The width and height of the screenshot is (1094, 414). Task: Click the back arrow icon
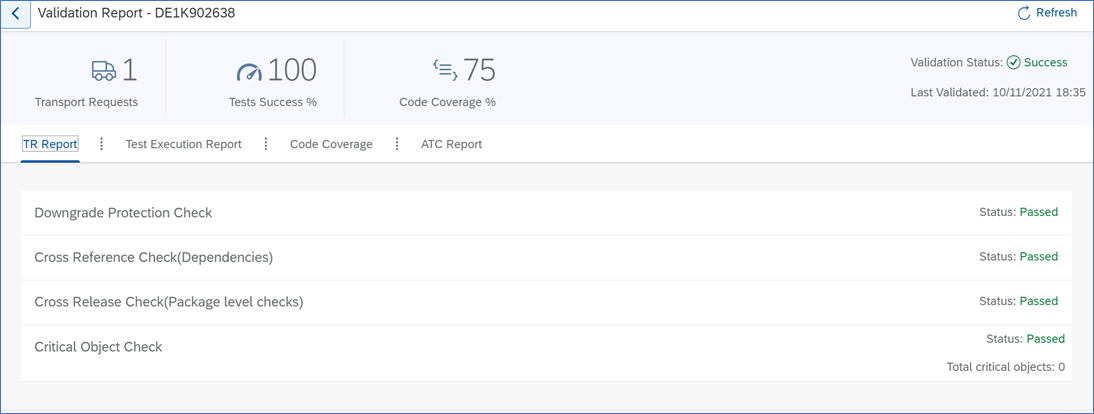click(x=15, y=14)
